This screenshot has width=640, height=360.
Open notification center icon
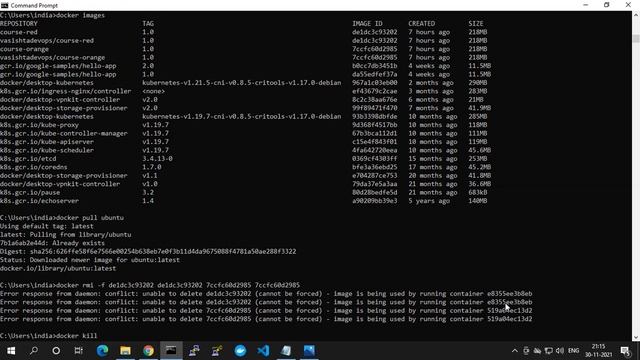point(625,351)
